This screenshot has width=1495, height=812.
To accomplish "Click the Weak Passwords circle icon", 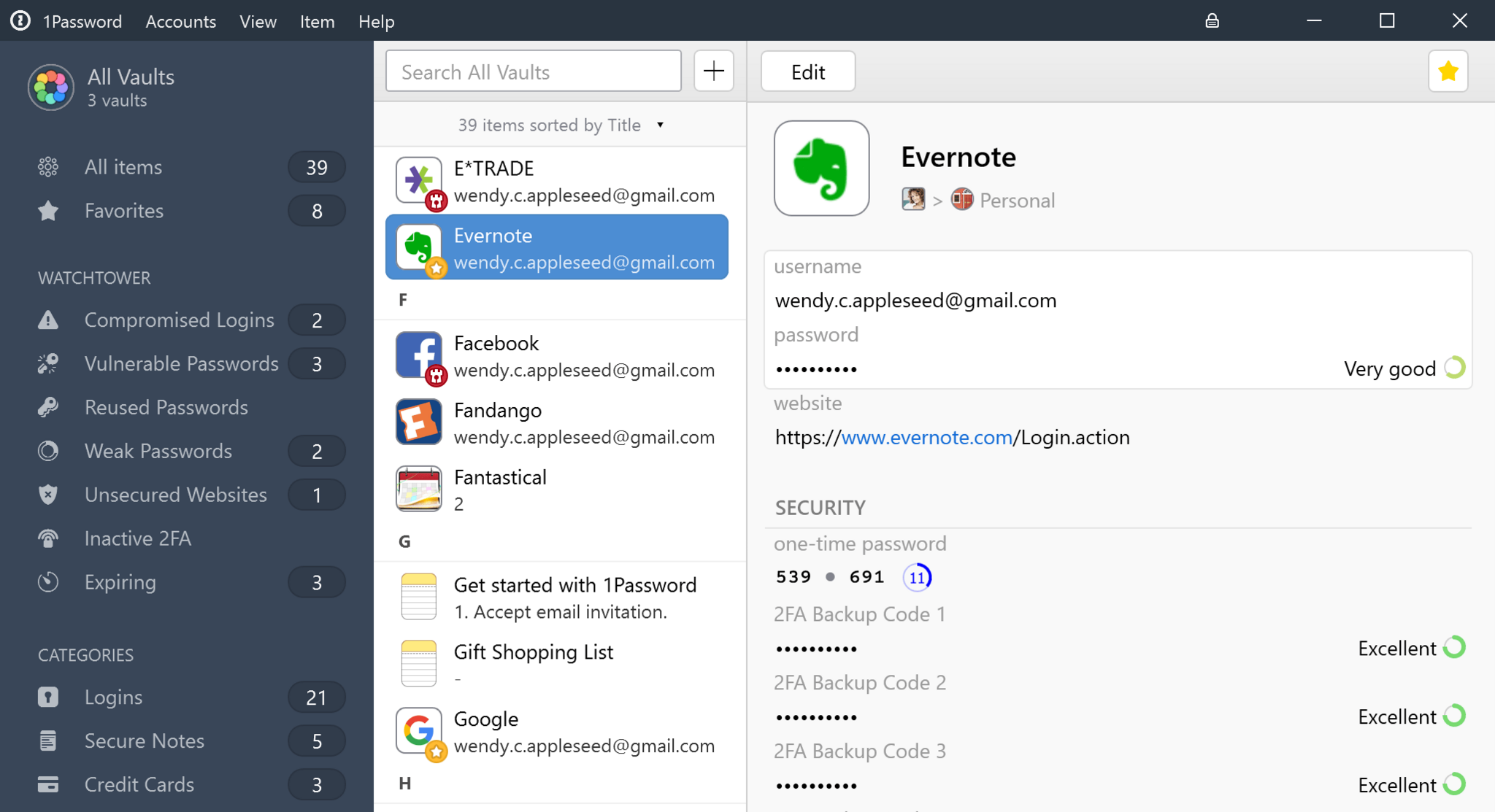I will point(48,451).
